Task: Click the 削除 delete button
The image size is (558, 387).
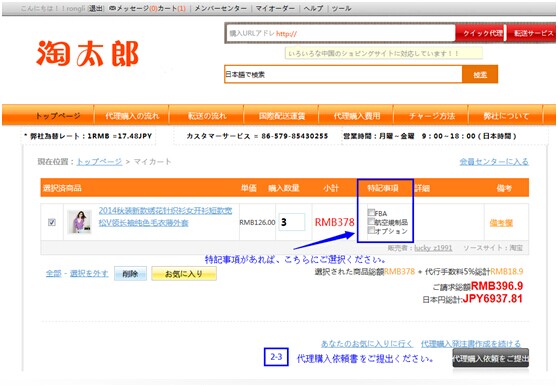Action: click(130, 274)
